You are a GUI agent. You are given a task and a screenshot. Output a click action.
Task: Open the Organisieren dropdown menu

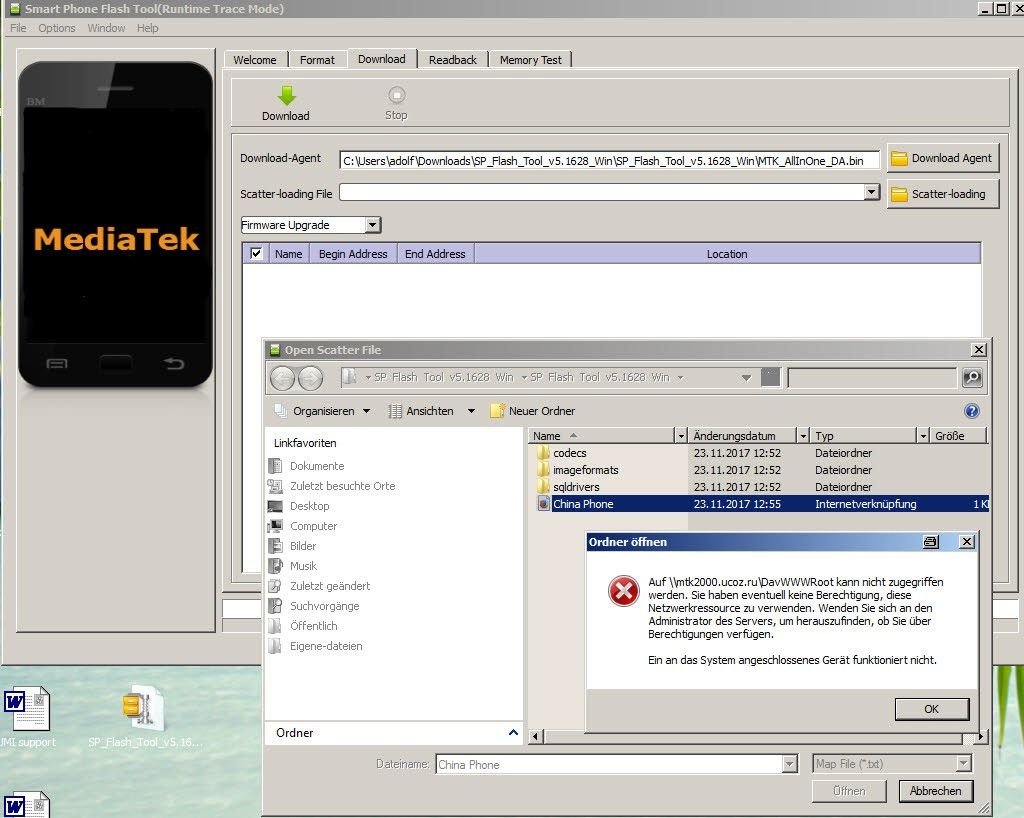pyautogui.click(x=367, y=411)
